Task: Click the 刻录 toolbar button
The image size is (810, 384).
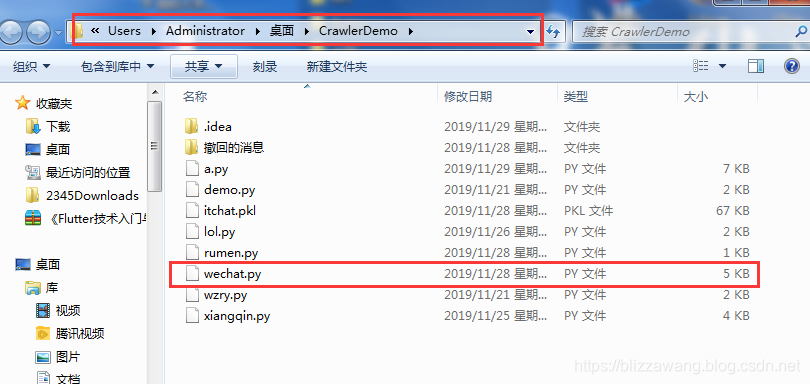Action: 265,66
